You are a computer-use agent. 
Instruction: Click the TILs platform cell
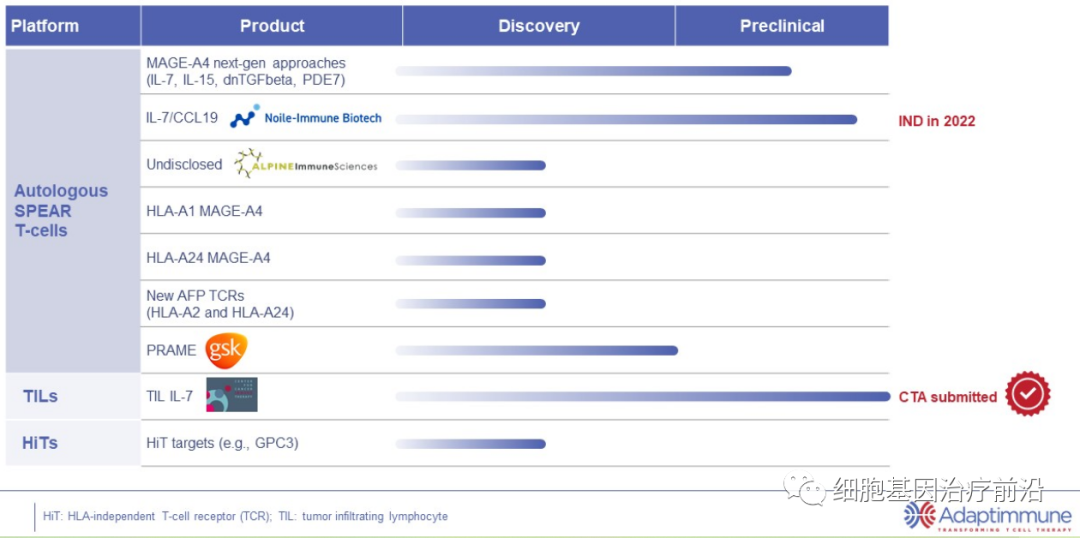40,396
